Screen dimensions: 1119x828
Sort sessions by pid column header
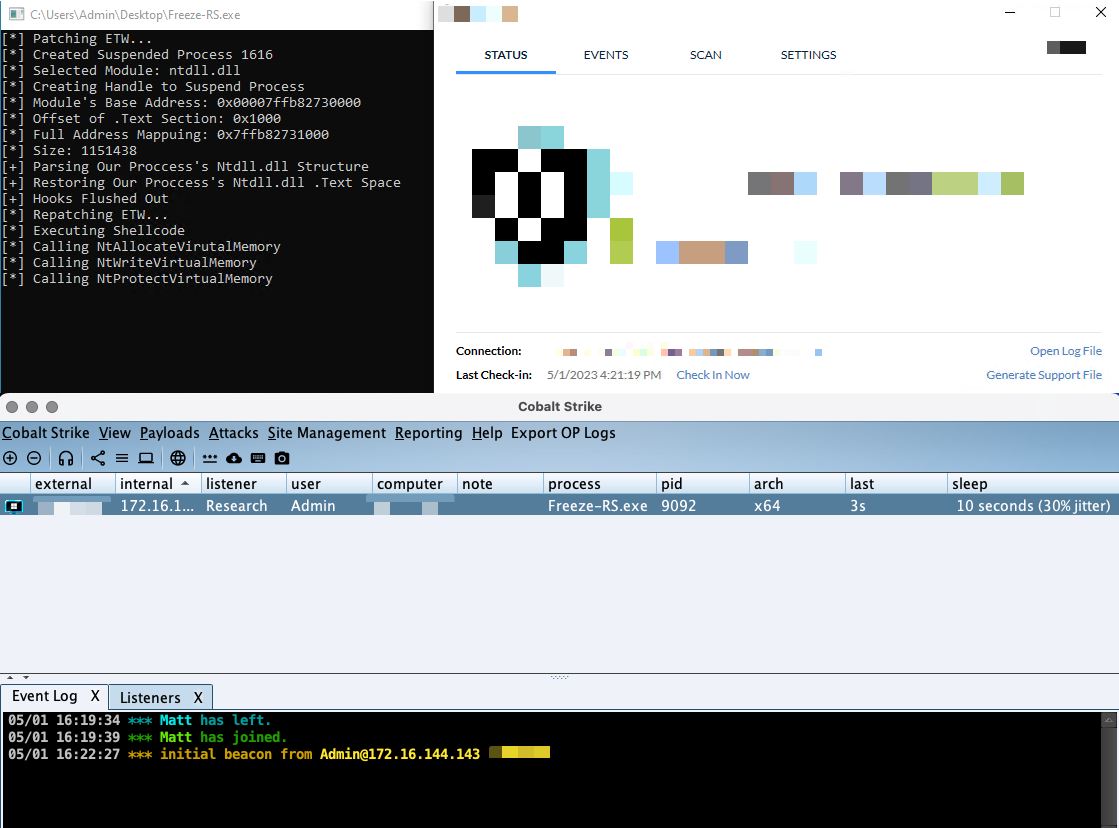(x=702, y=484)
